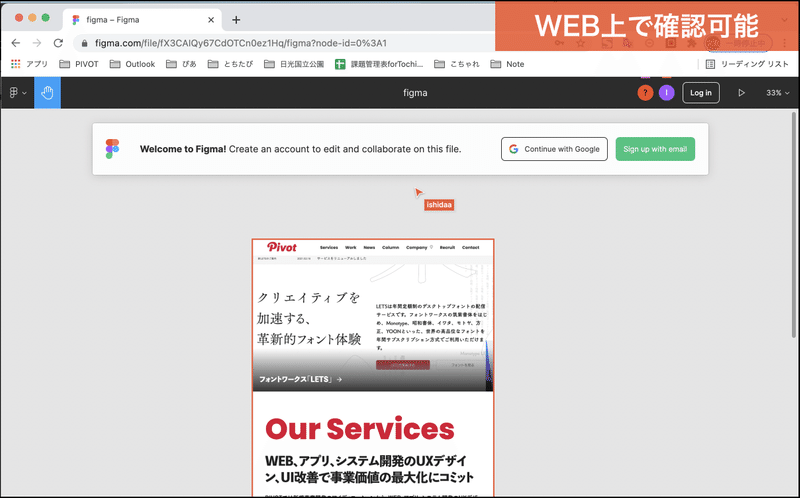Click the canvas vertical scrollbar
The image size is (800, 498).
793,225
